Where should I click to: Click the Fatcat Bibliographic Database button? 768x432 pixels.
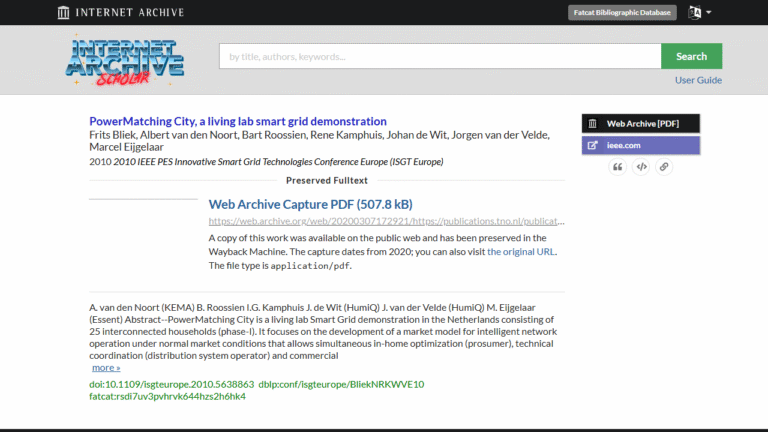622,13
